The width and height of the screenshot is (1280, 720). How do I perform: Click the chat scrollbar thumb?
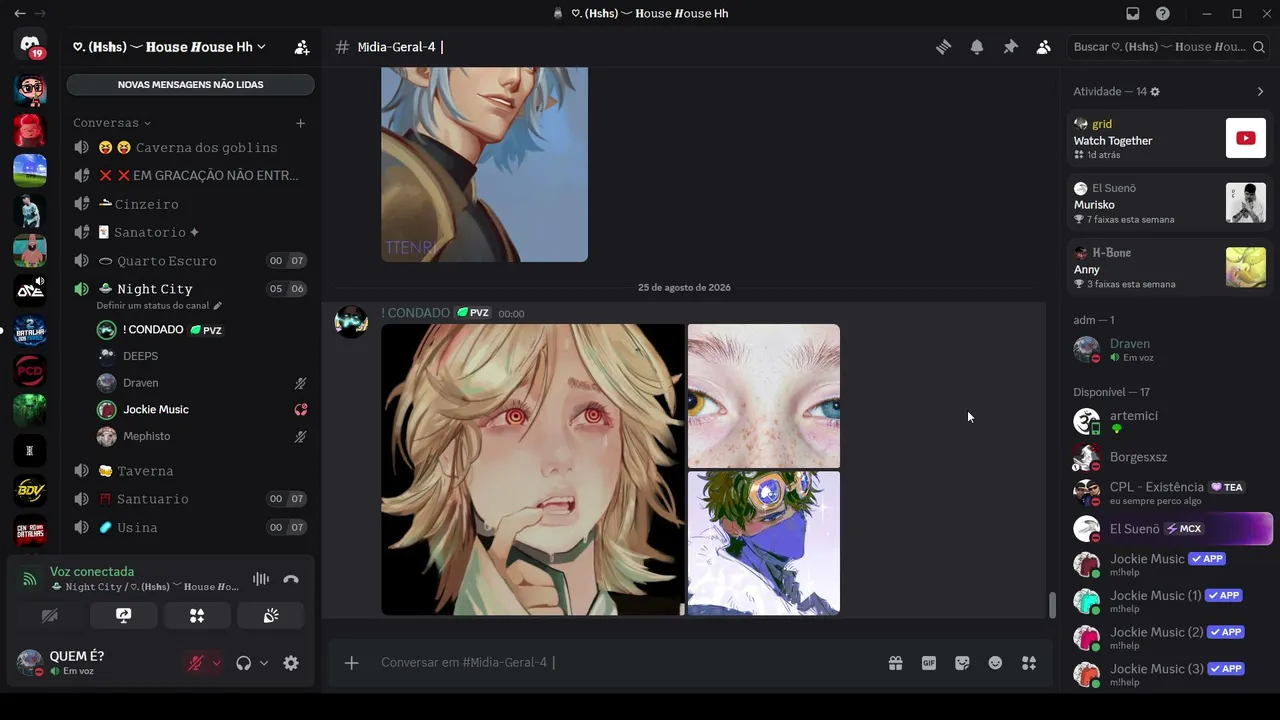(1051, 605)
